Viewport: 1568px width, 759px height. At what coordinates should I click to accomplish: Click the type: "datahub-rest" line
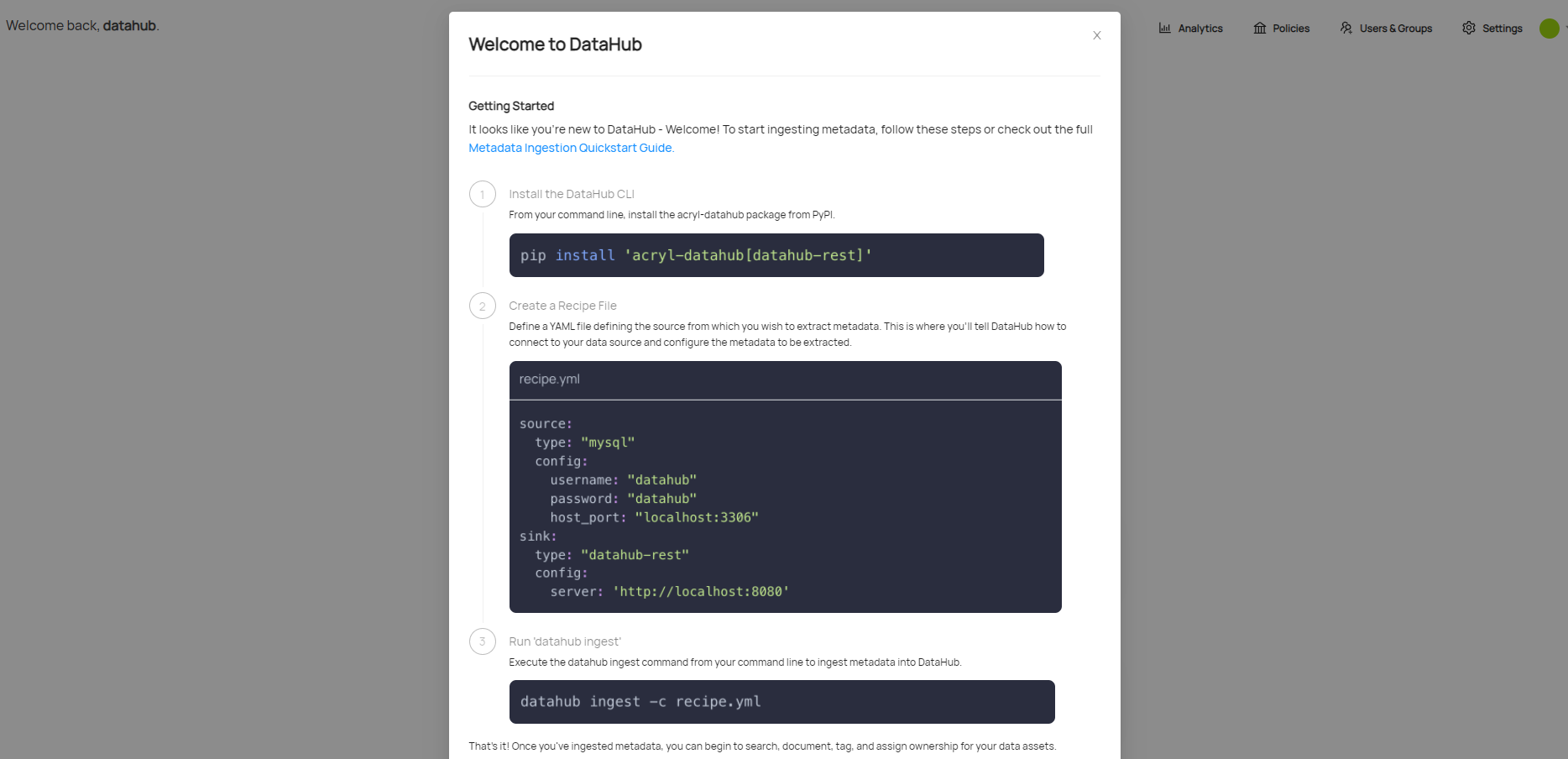[x=611, y=555]
